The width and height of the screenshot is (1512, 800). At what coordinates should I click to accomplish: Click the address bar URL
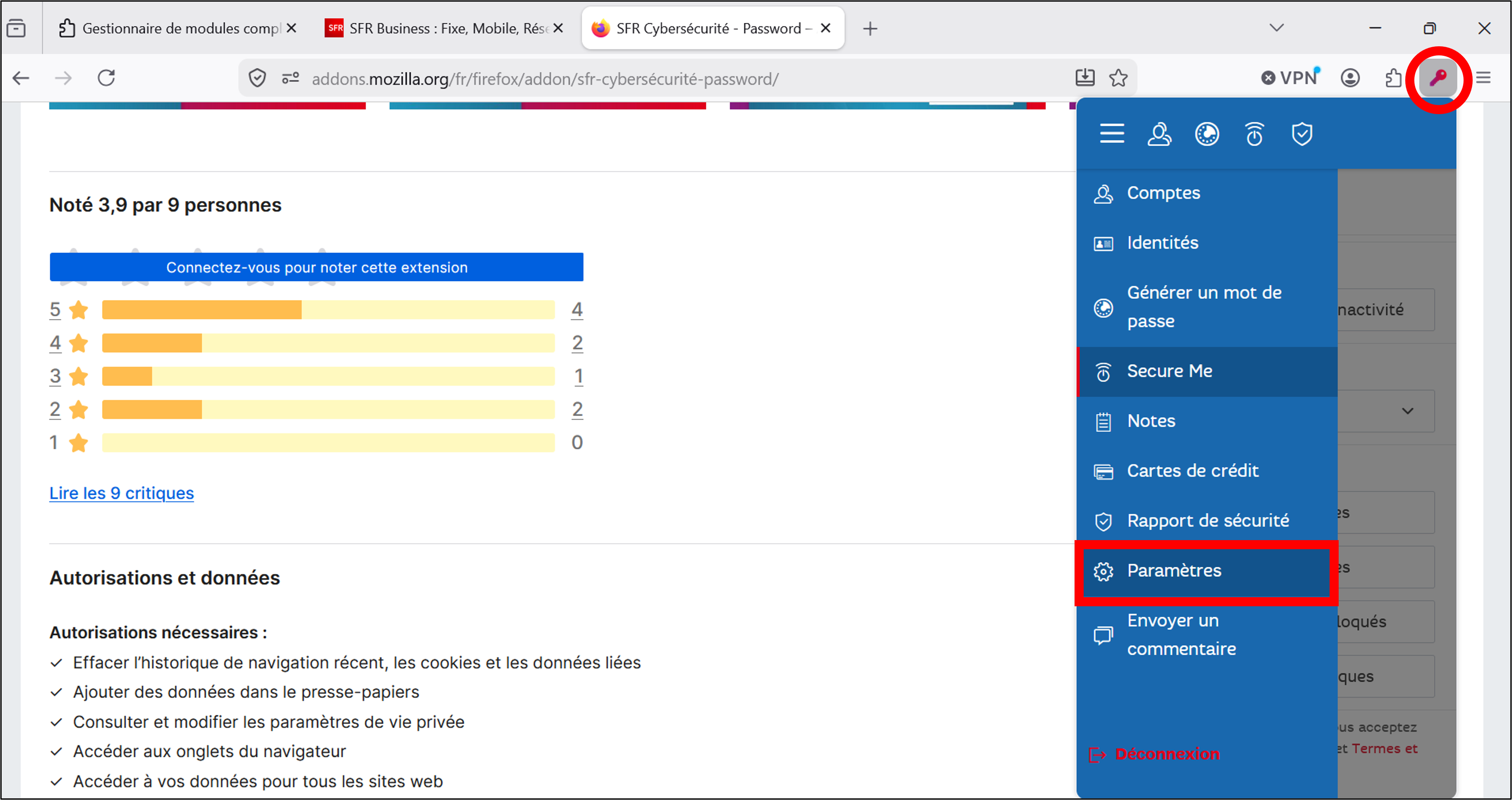(x=545, y=79)
